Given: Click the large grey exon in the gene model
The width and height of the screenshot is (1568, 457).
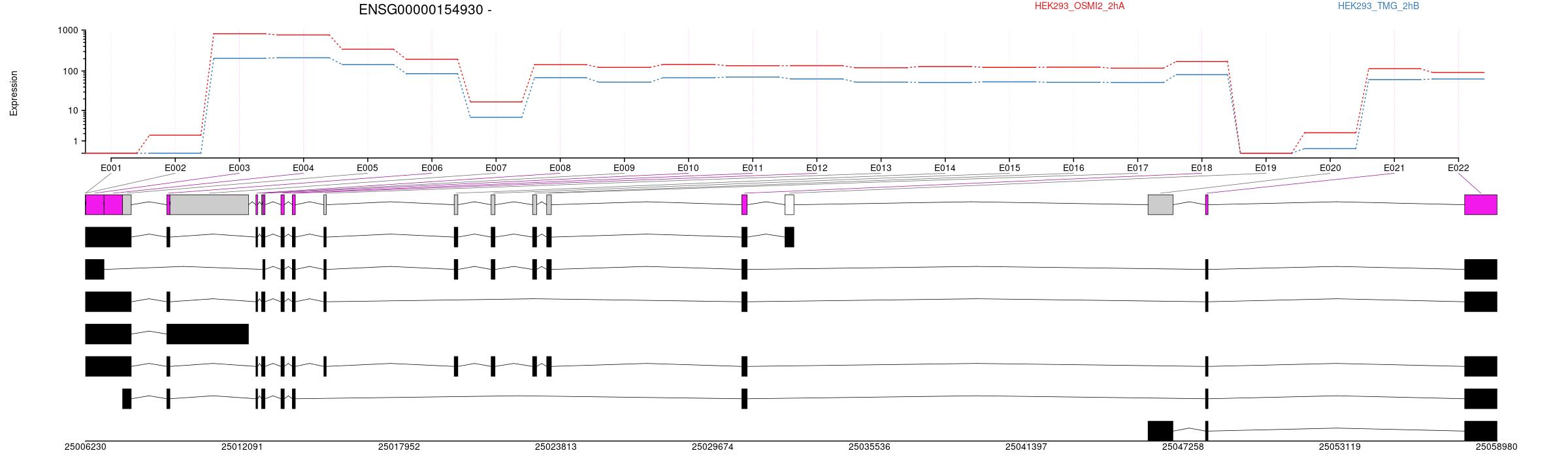Looking at the screenshot, I should (209, 204).
